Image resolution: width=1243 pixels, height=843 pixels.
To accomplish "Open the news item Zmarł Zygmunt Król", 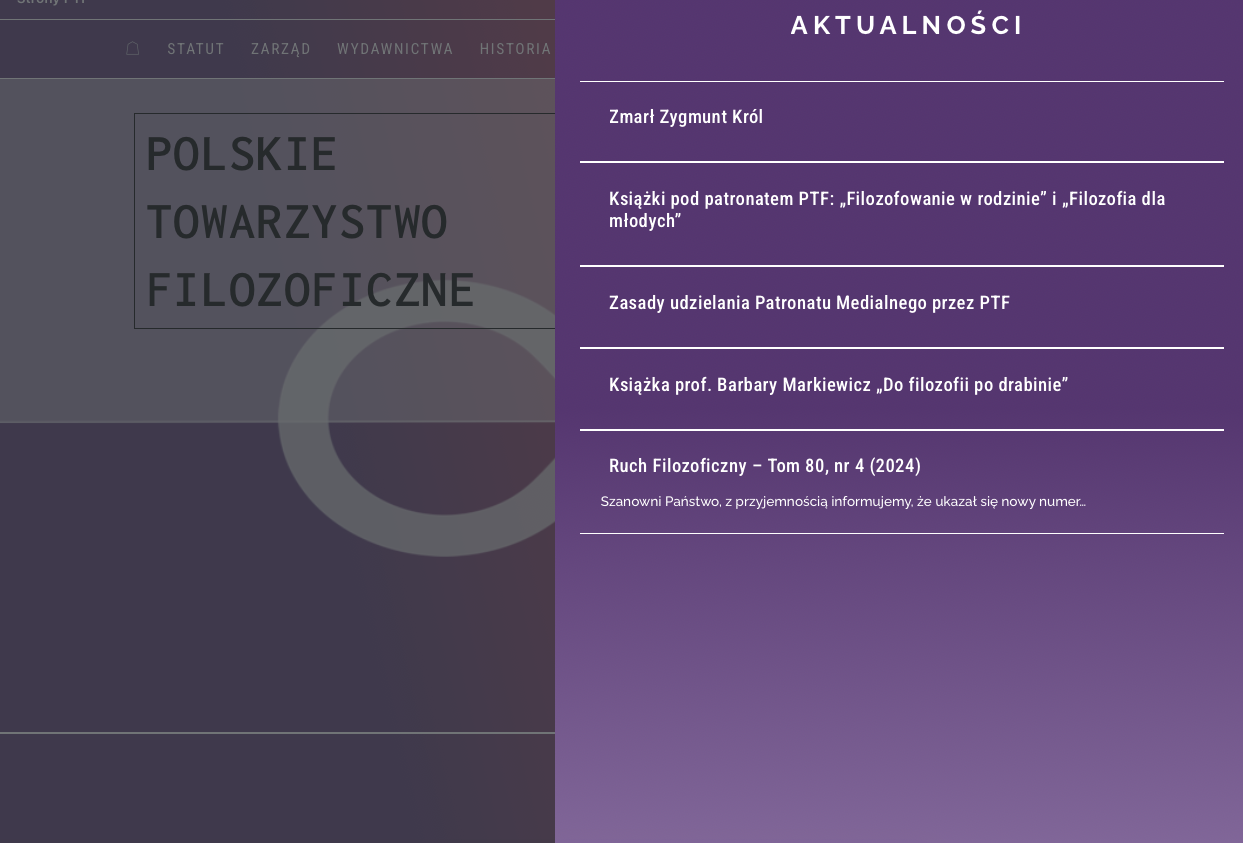I will point(686,117).
